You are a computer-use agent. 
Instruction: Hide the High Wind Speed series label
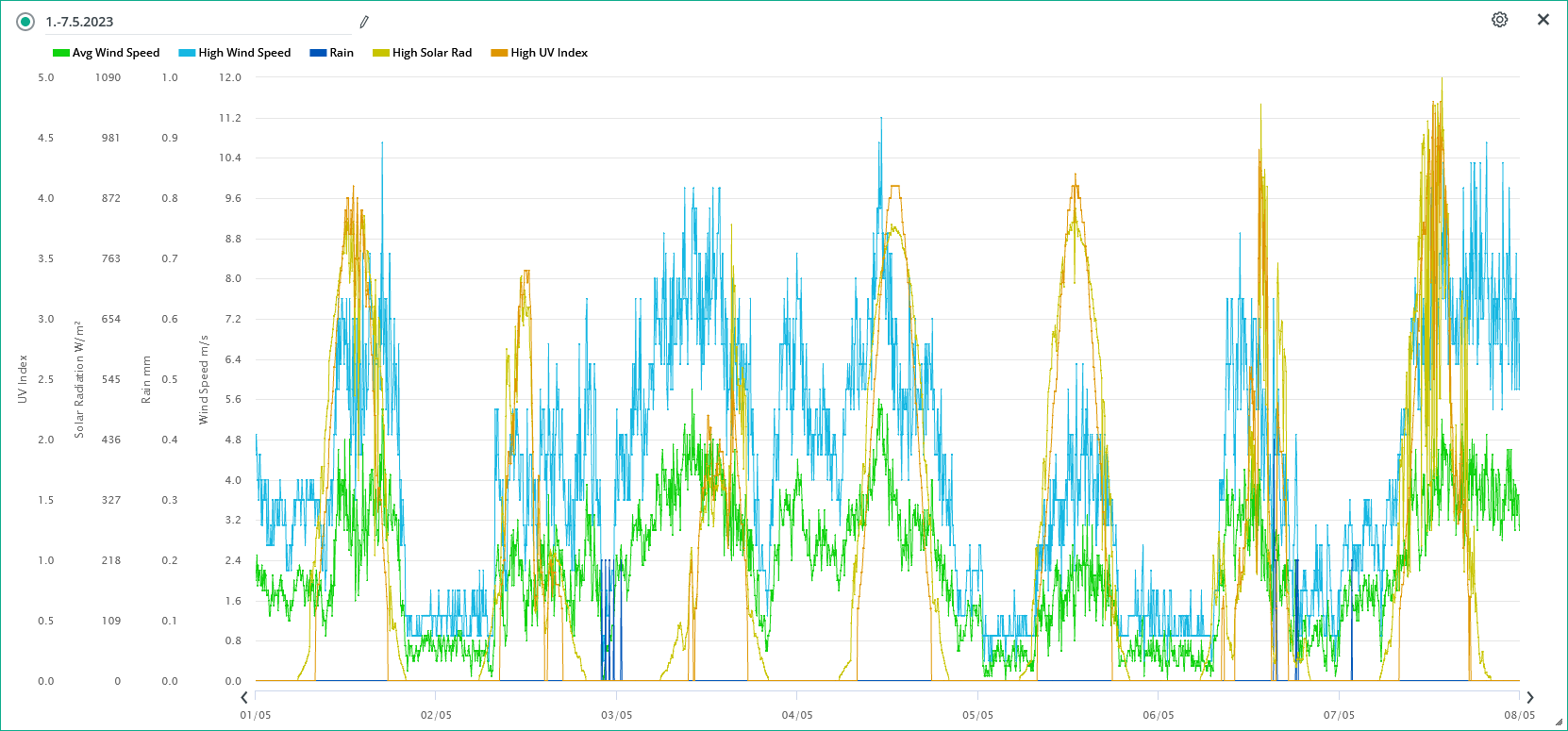tap(244, 53)
